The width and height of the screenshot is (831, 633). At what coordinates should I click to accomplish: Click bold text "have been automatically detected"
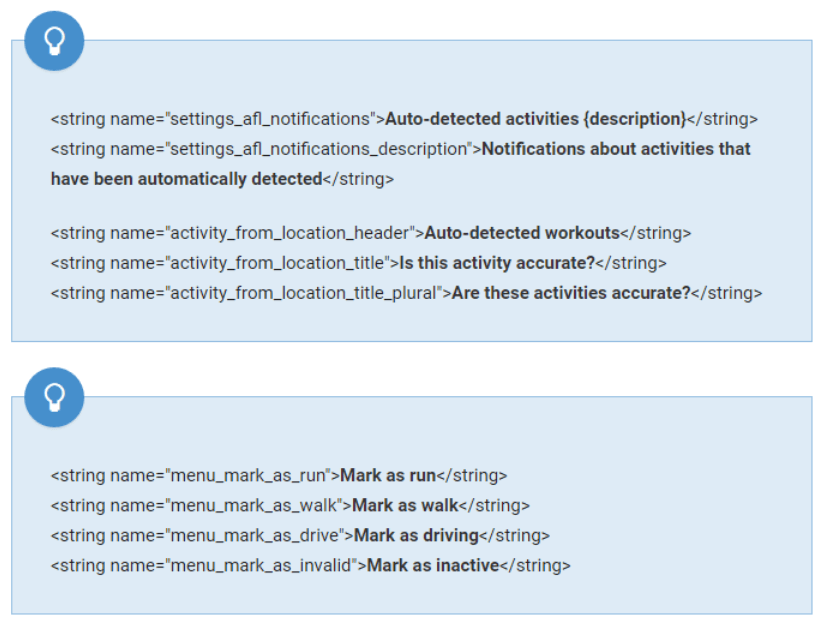pyautogui.click(x=186, y=179)
